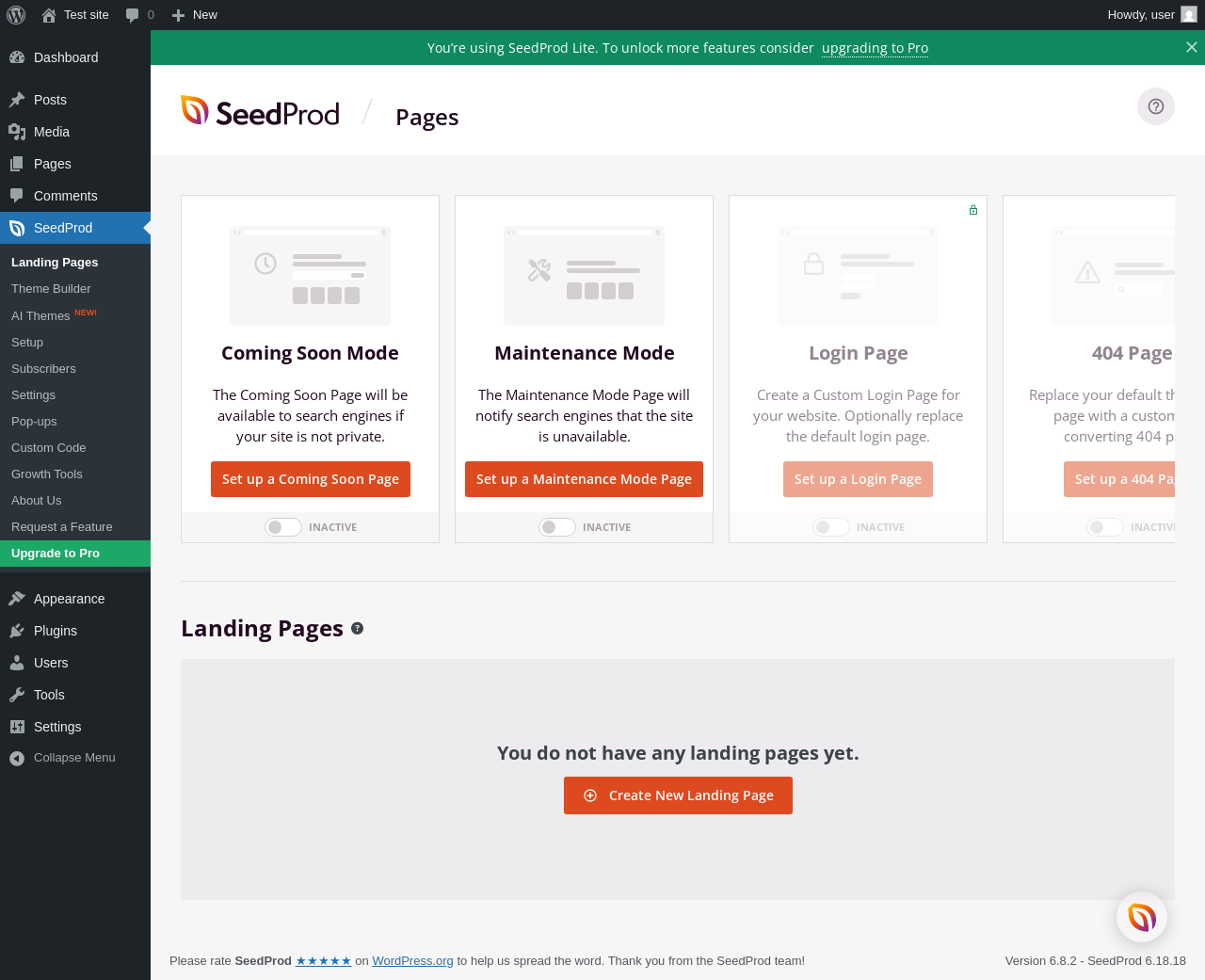The width and height of the screenshot is (1205, 980).
Task: Open Tools in the sidebar
Action: (75, 695)
